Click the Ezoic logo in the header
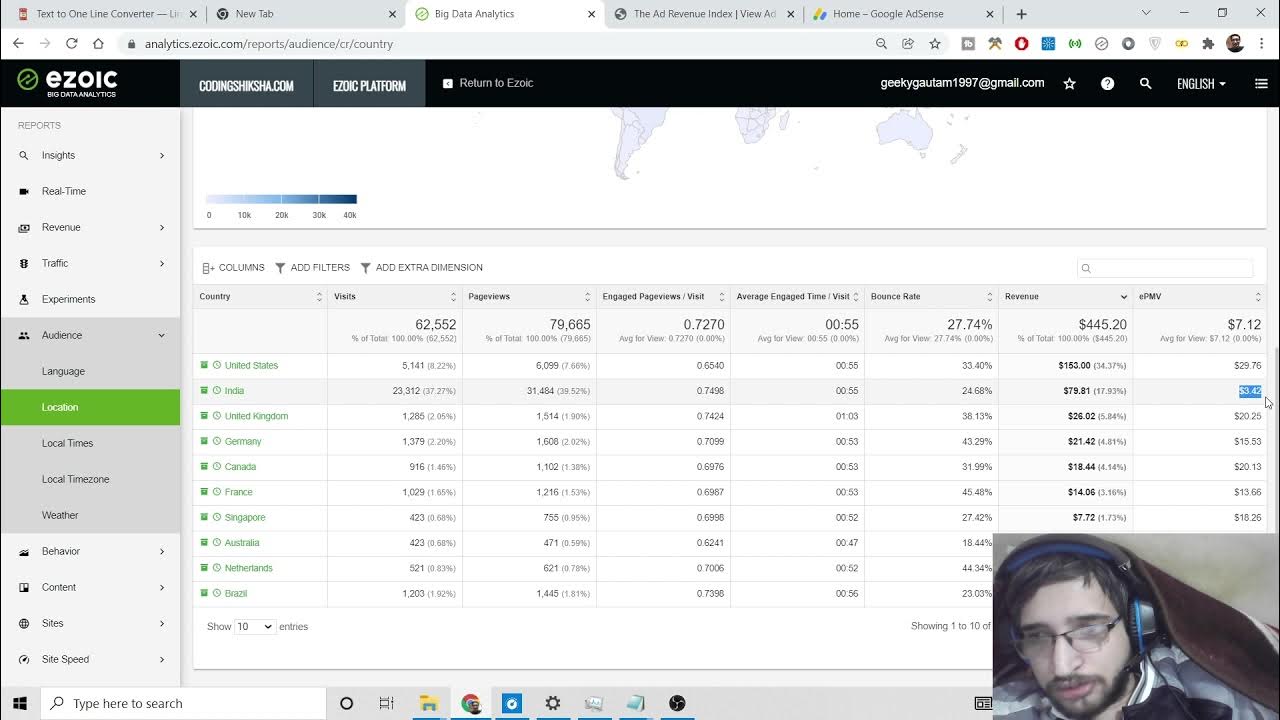 pyautogui.click(x=68, y=83)
